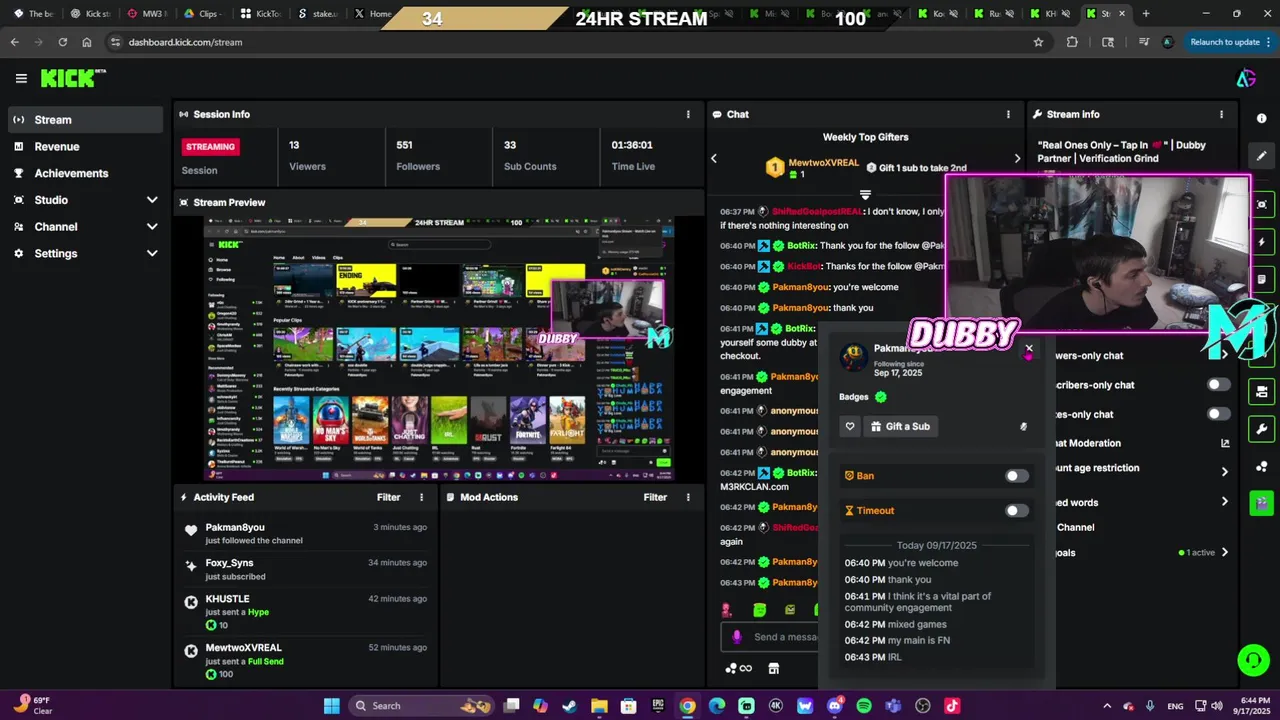Switch to the Home X browser tab
The image size is (1280, 720).
pos(374,14)
